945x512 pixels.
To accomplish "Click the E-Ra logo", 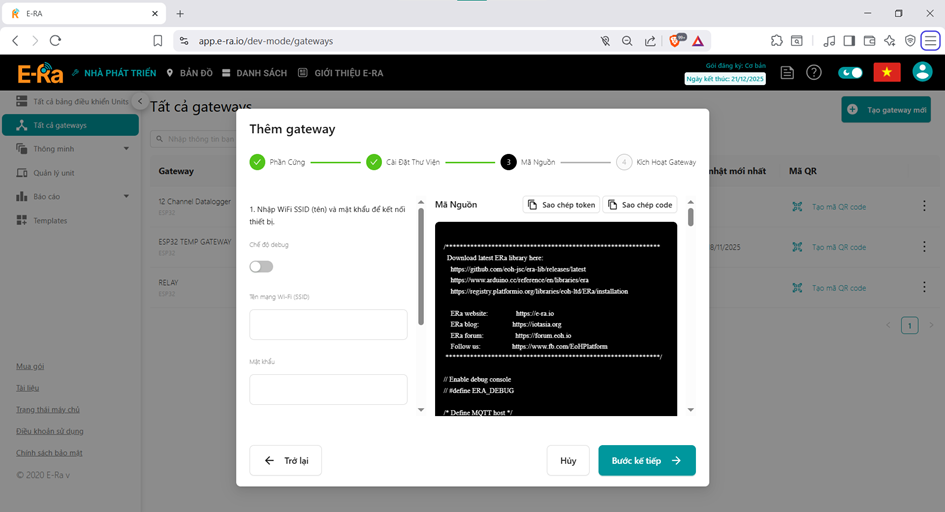I will pyautogui.click(x=40, y=73).
